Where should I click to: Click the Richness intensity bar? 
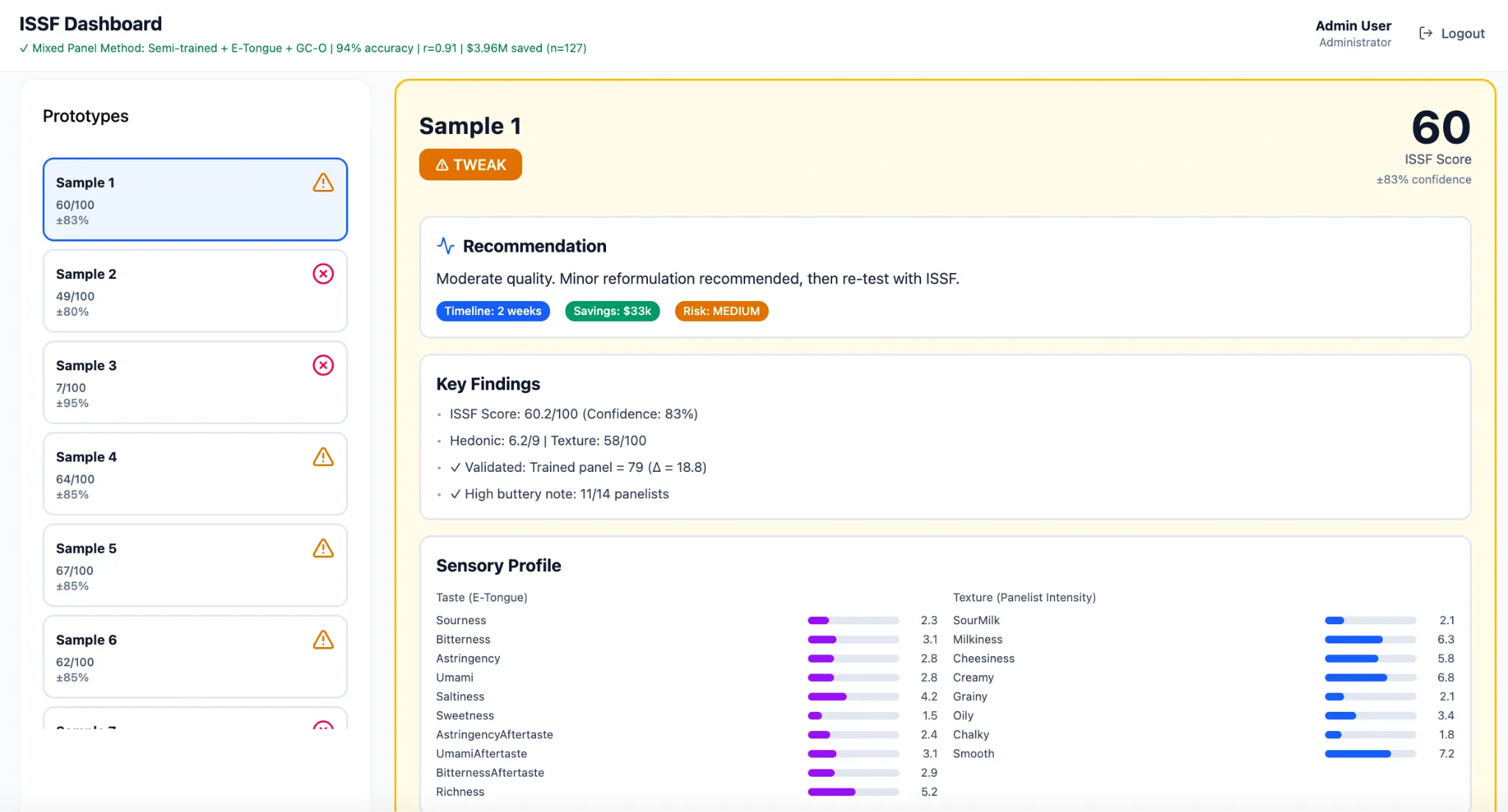coord(853,792)
